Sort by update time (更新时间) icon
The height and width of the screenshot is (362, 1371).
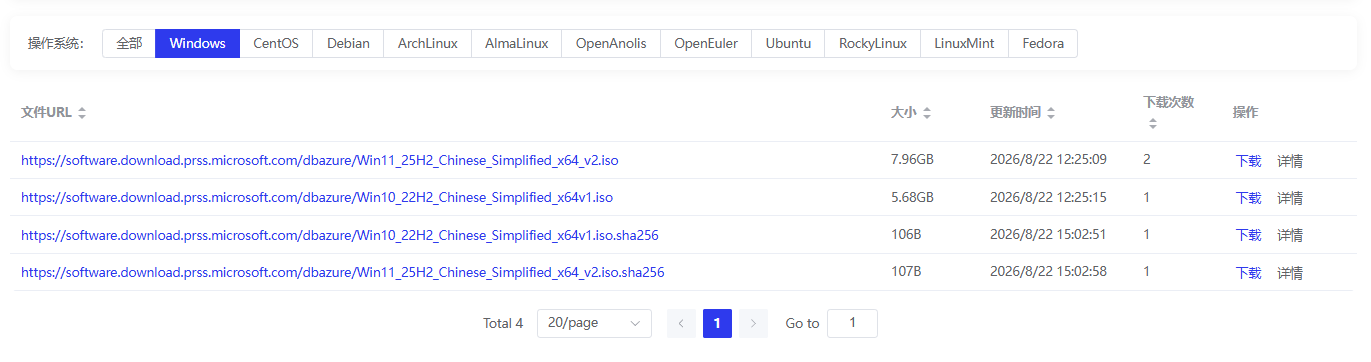[x=1051, y=113]
